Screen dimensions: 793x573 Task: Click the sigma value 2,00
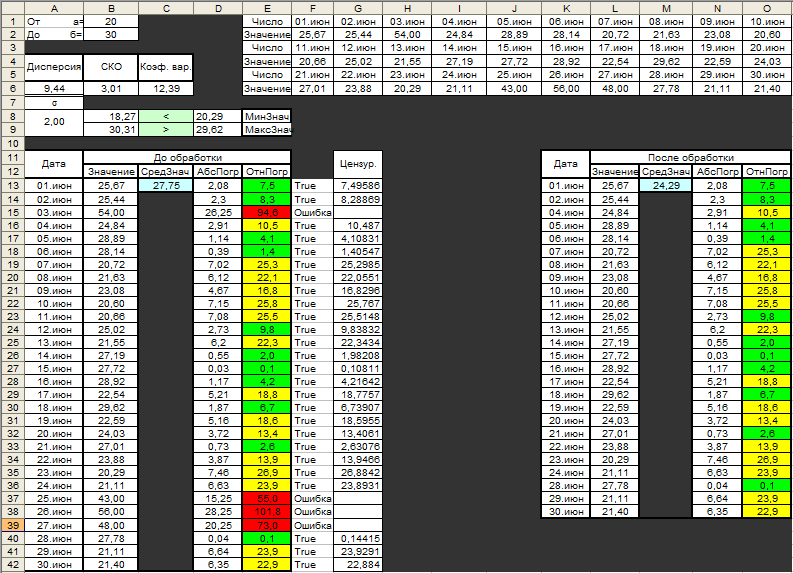point(54,122)
